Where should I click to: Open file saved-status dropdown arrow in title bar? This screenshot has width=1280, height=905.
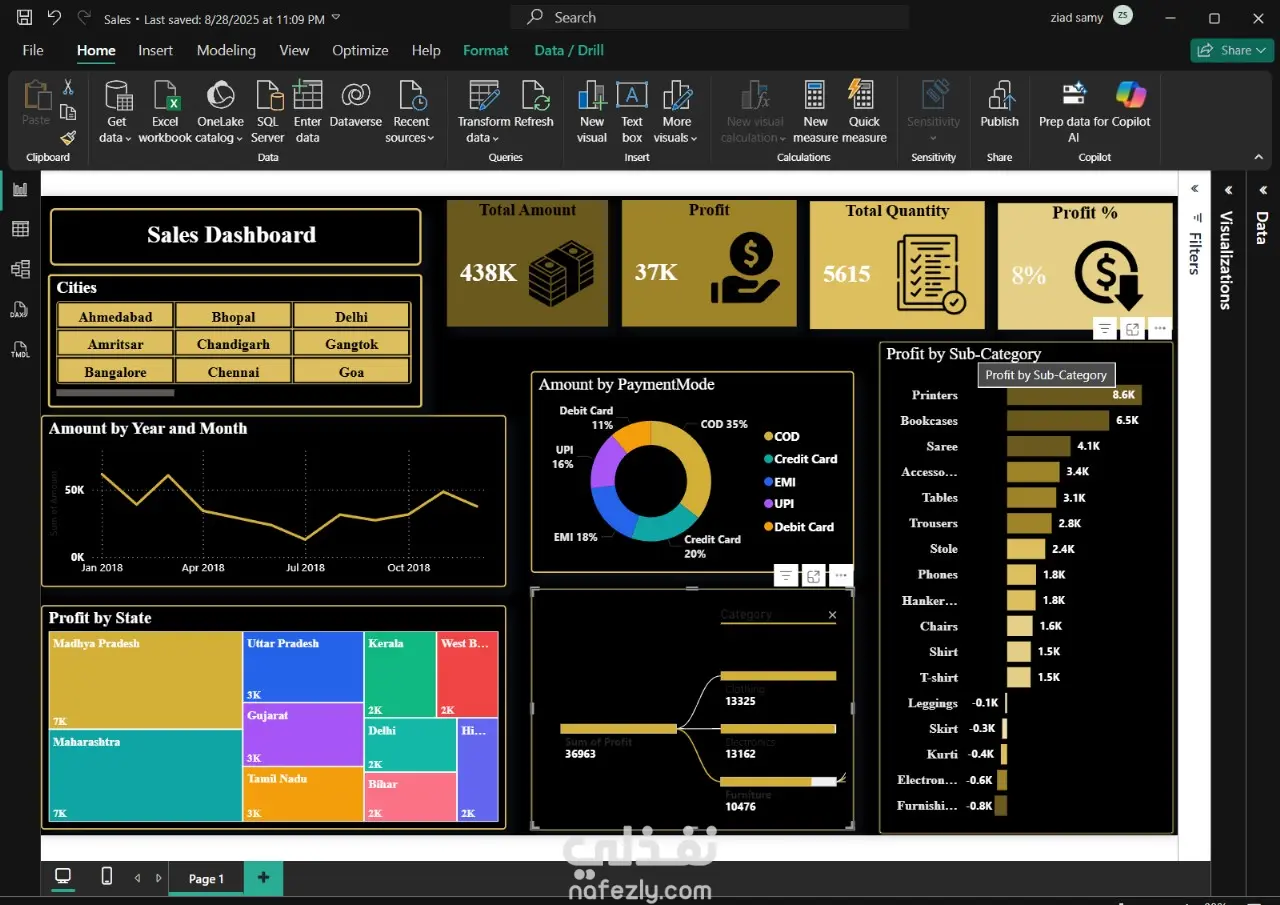(335, 18)
